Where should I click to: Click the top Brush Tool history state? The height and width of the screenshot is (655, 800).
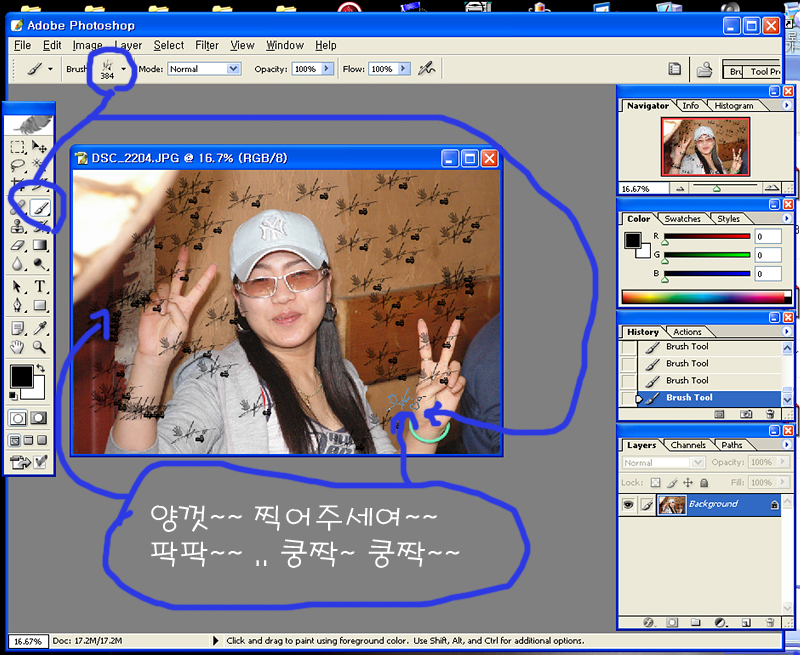tap(687, 347)
